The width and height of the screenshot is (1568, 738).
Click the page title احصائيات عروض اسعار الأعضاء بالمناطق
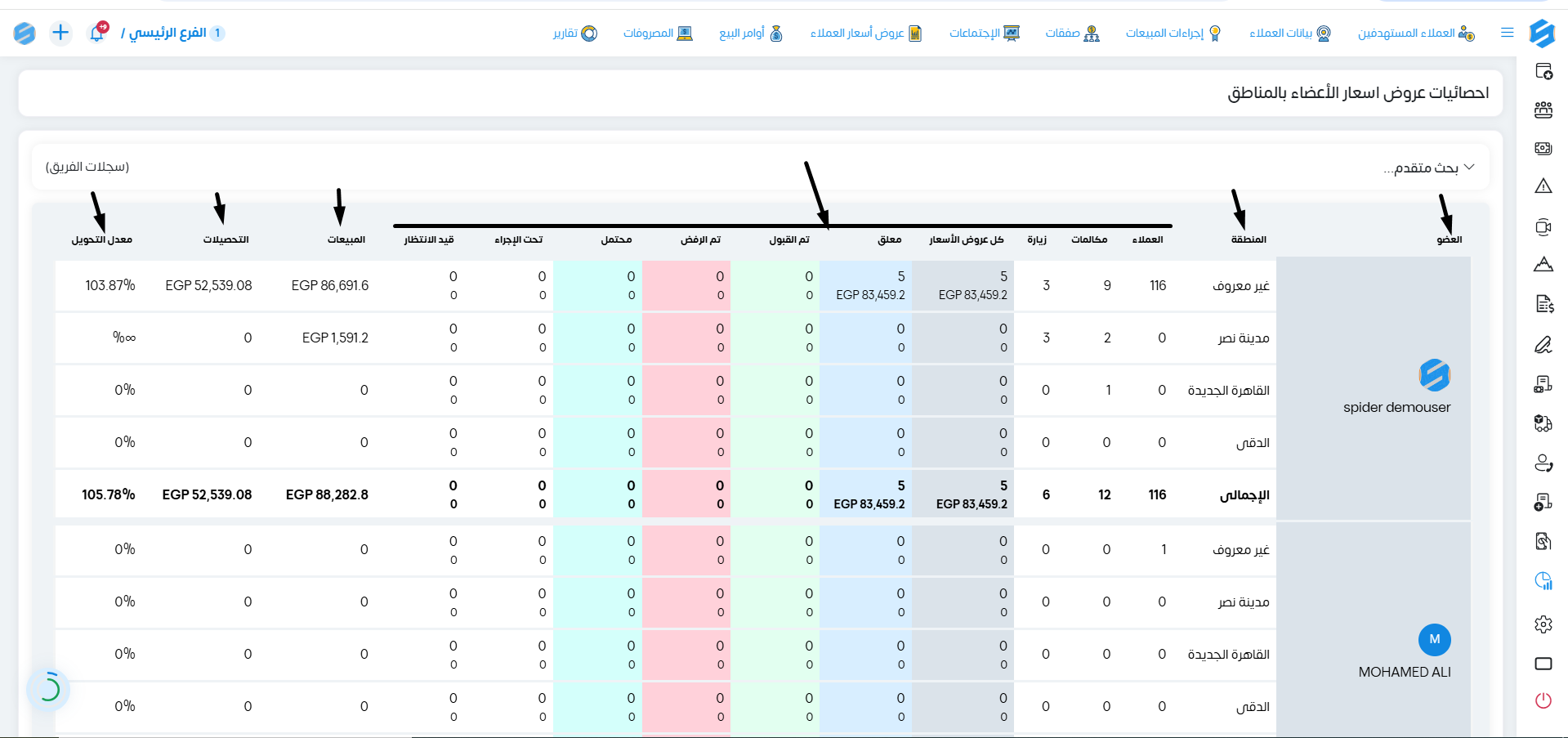click(x=1358, y=93)
